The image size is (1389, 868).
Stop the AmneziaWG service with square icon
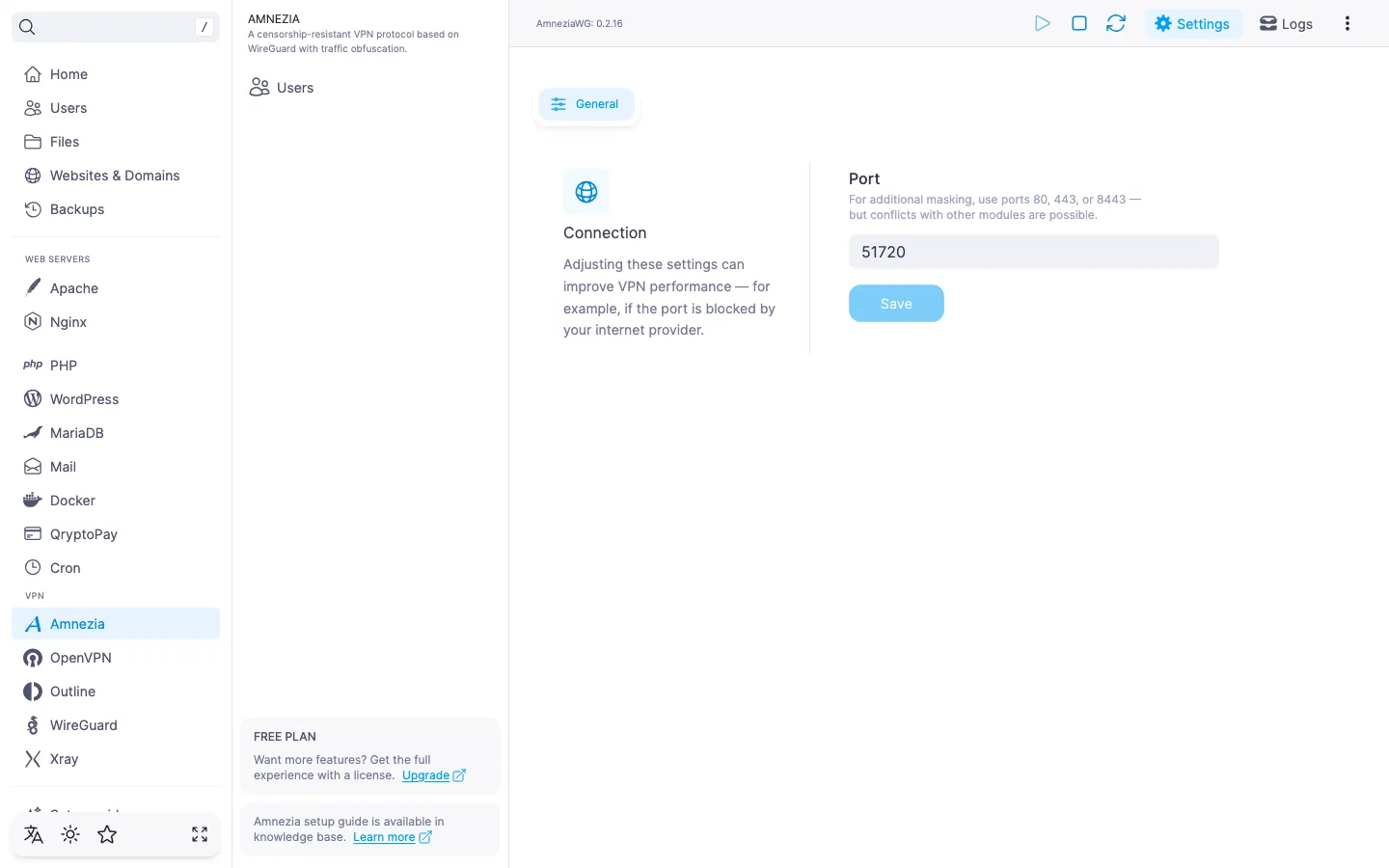point(1079,23)
